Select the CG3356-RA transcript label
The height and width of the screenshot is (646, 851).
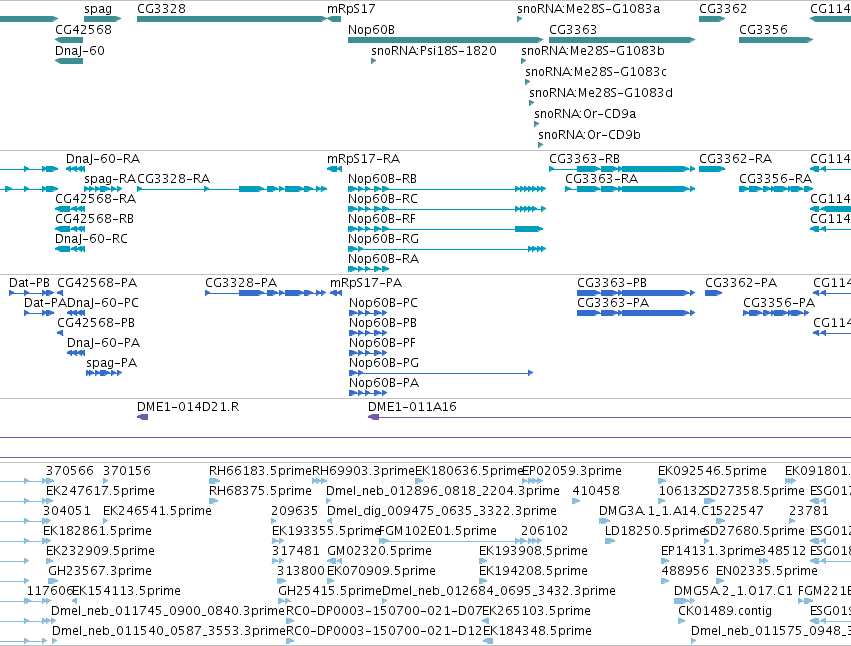click(776, 179)
